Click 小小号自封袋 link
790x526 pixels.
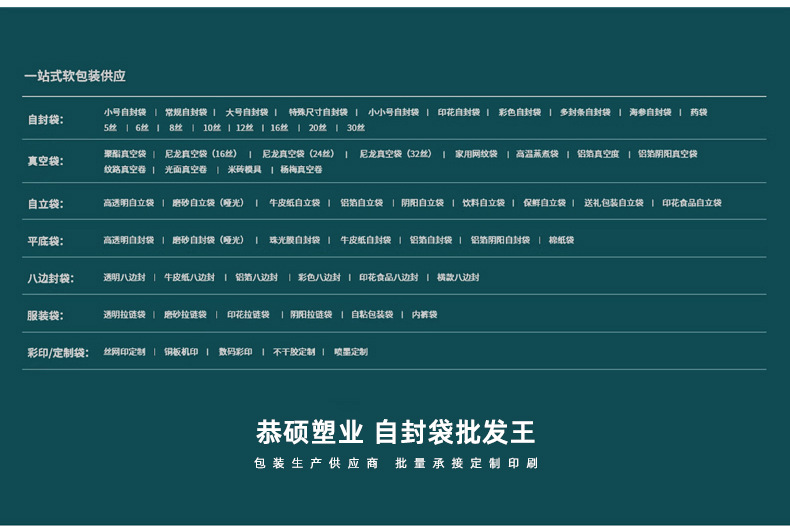(x=393, y=112)
